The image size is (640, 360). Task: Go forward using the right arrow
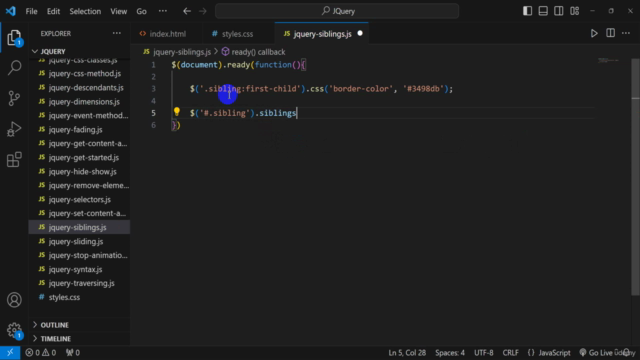[x=203, y=11]
